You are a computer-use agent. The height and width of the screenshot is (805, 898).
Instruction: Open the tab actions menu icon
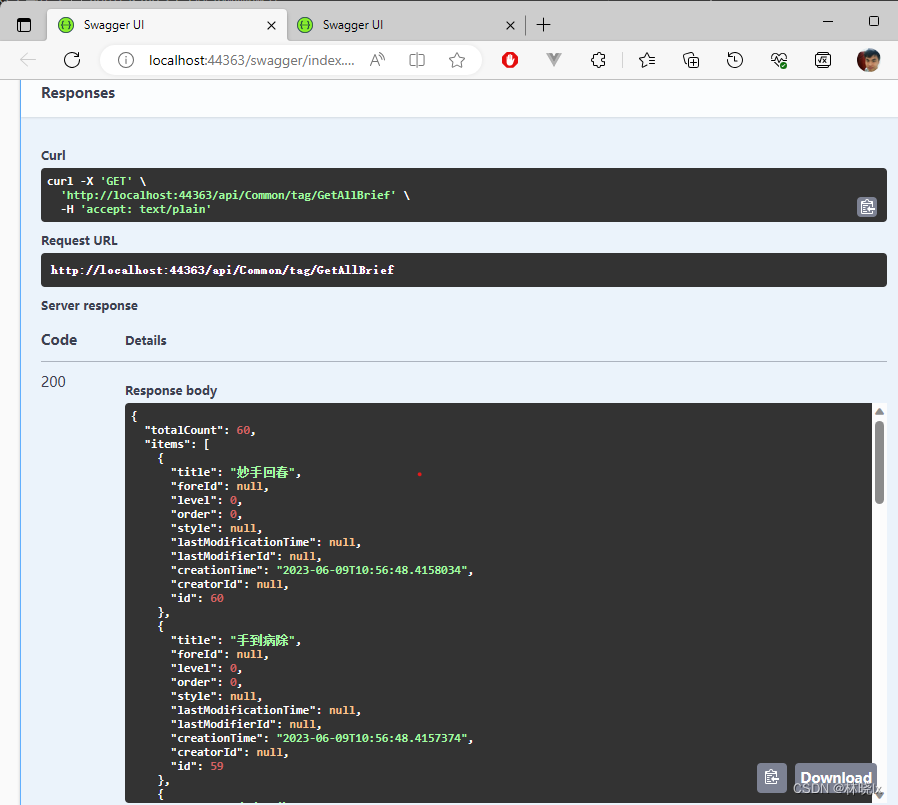pos(24,25)
